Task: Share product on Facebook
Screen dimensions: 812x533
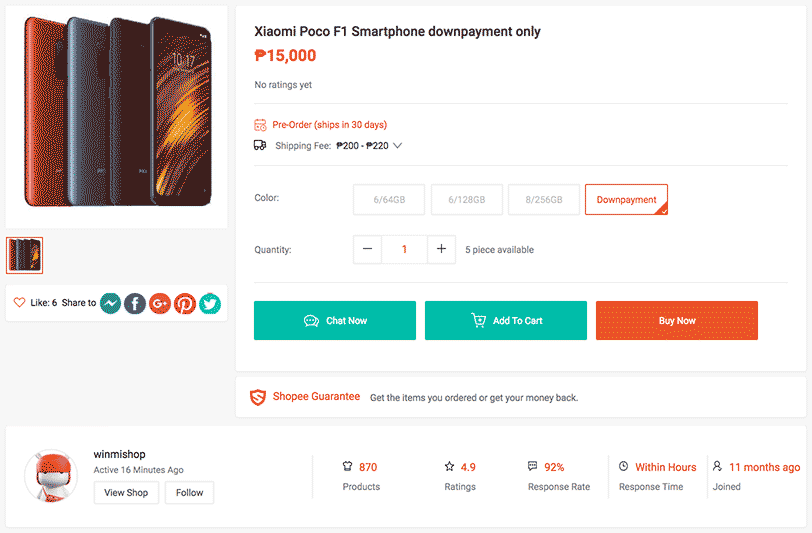Action: coord(135,304)
